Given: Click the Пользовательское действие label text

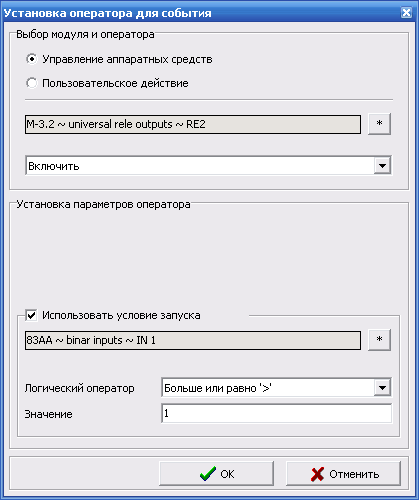Looking at the screenshot, I should [x=115, y=83].
